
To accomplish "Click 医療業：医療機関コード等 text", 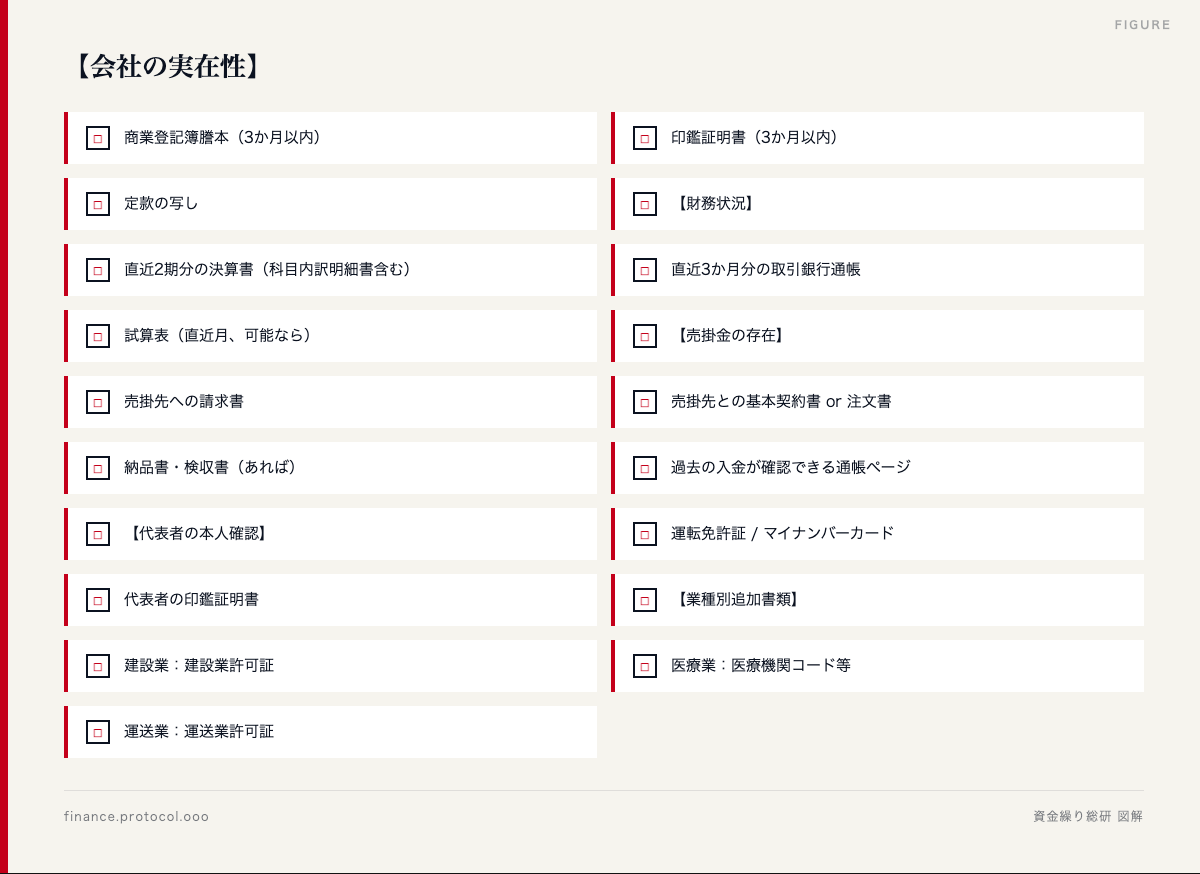I will click(x=761, y=665).
